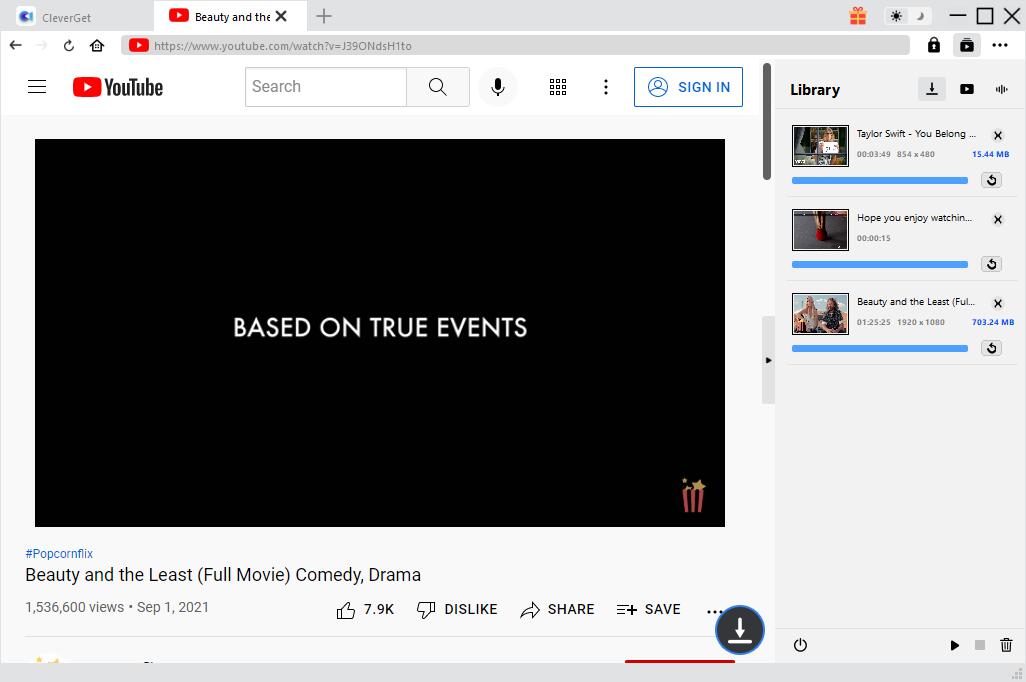Open the YouTube apps grid menu
1026x682 pixels.
[x=558, y=87]
